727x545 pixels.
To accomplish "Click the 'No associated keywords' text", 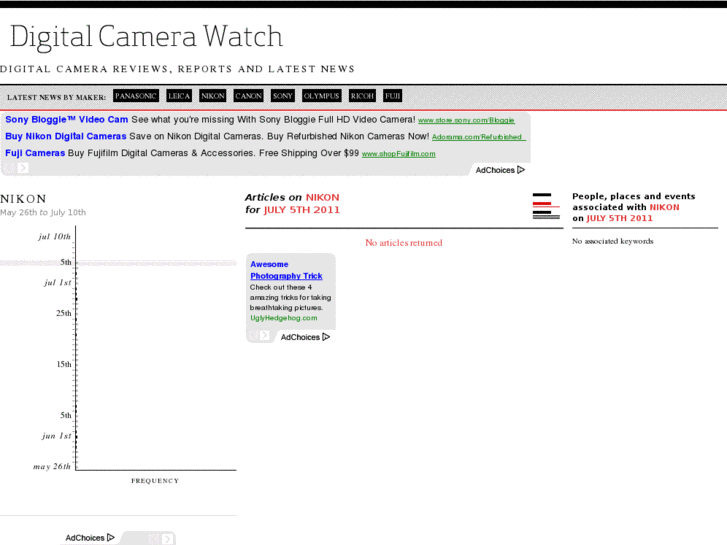I will pos(612,241).
